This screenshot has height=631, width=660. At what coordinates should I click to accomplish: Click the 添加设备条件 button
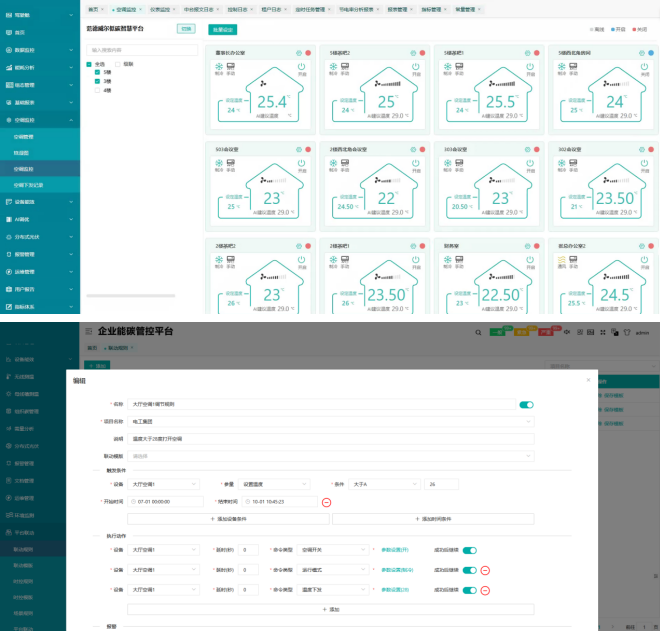pos(227,520)
